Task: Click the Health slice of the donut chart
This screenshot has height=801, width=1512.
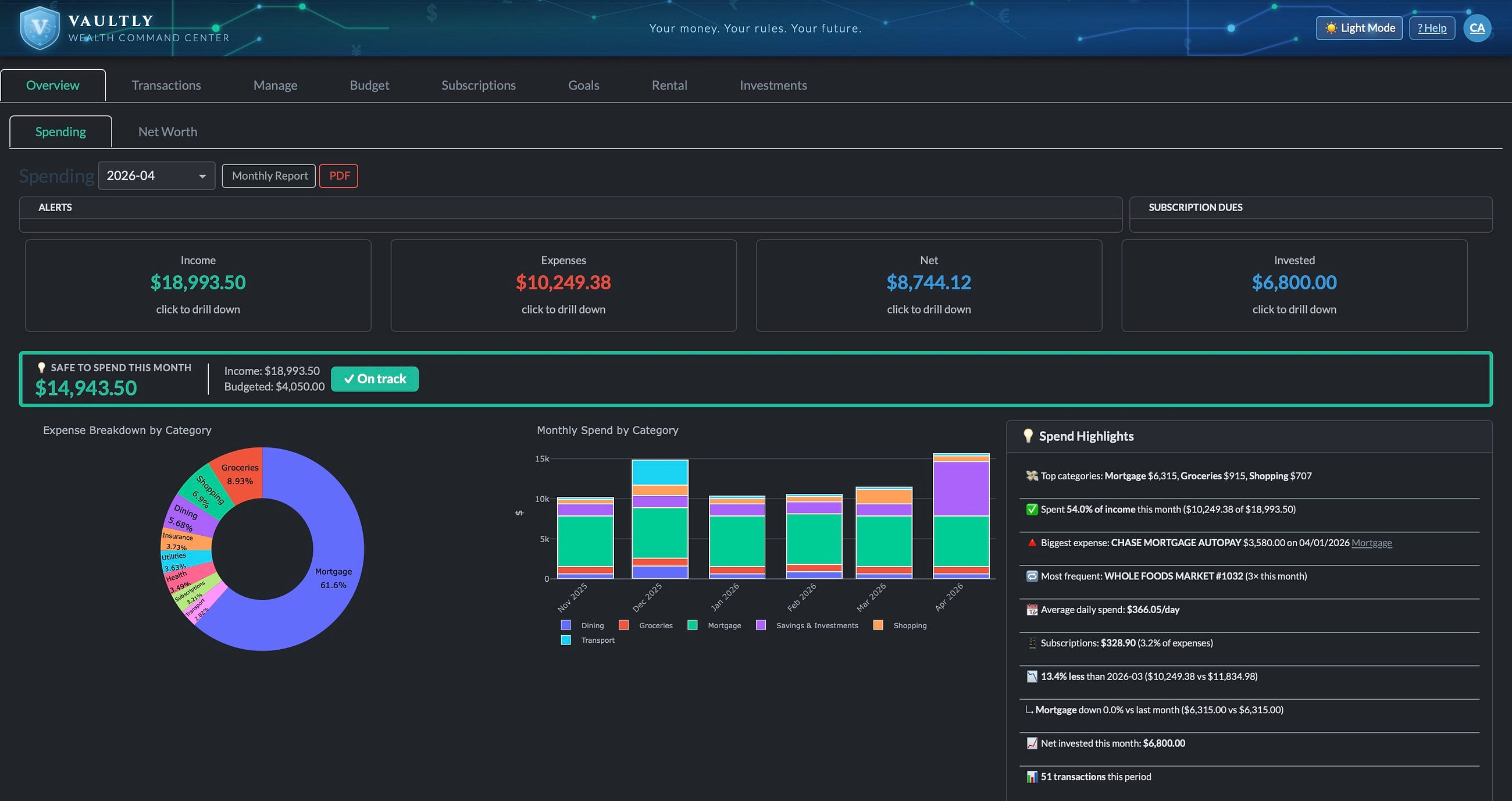Action: pos(188,578)
